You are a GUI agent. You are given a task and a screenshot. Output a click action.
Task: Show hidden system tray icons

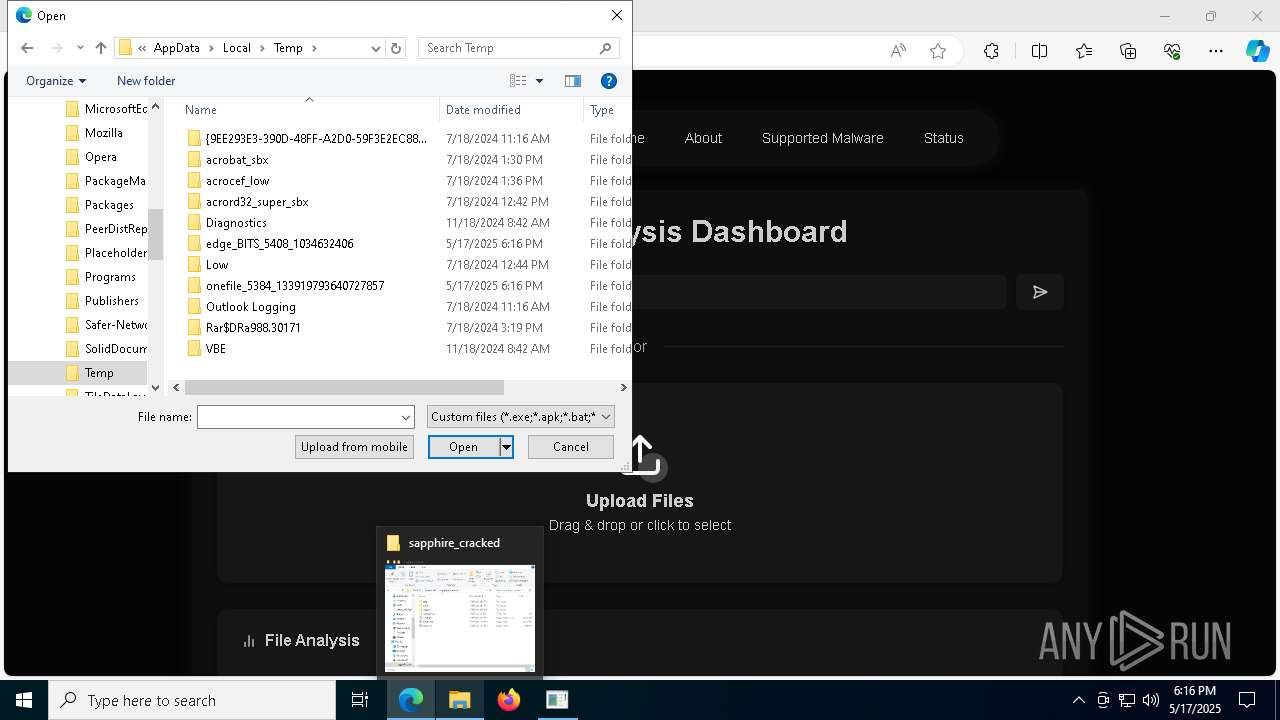[1078, 700]
